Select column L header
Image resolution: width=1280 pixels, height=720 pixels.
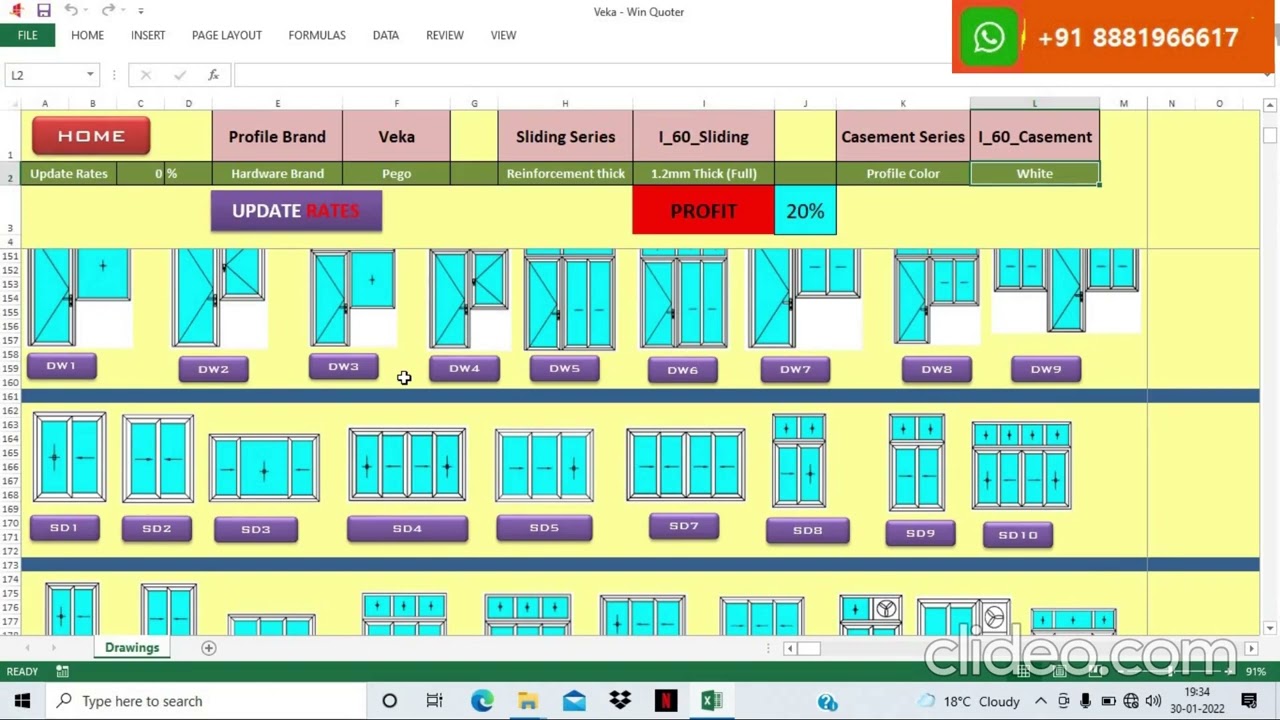pos(1035,104)
